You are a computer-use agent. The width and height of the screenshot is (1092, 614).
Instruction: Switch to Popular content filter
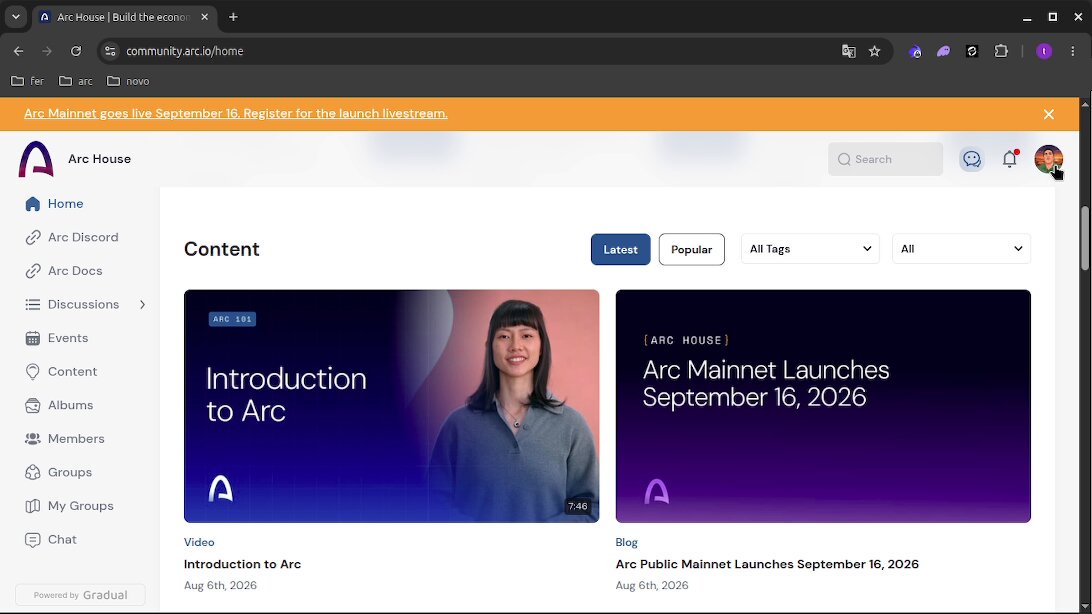click(692, 249)
